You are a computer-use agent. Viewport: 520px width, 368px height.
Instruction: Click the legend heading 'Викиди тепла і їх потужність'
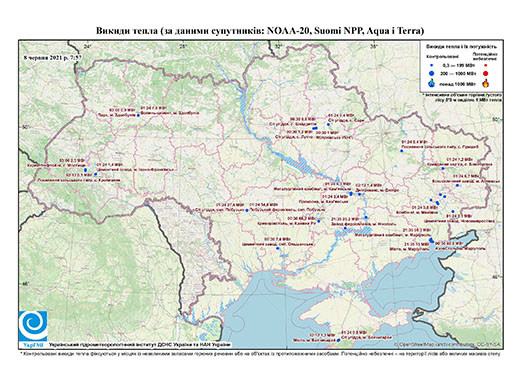click(x=461, y=47)
